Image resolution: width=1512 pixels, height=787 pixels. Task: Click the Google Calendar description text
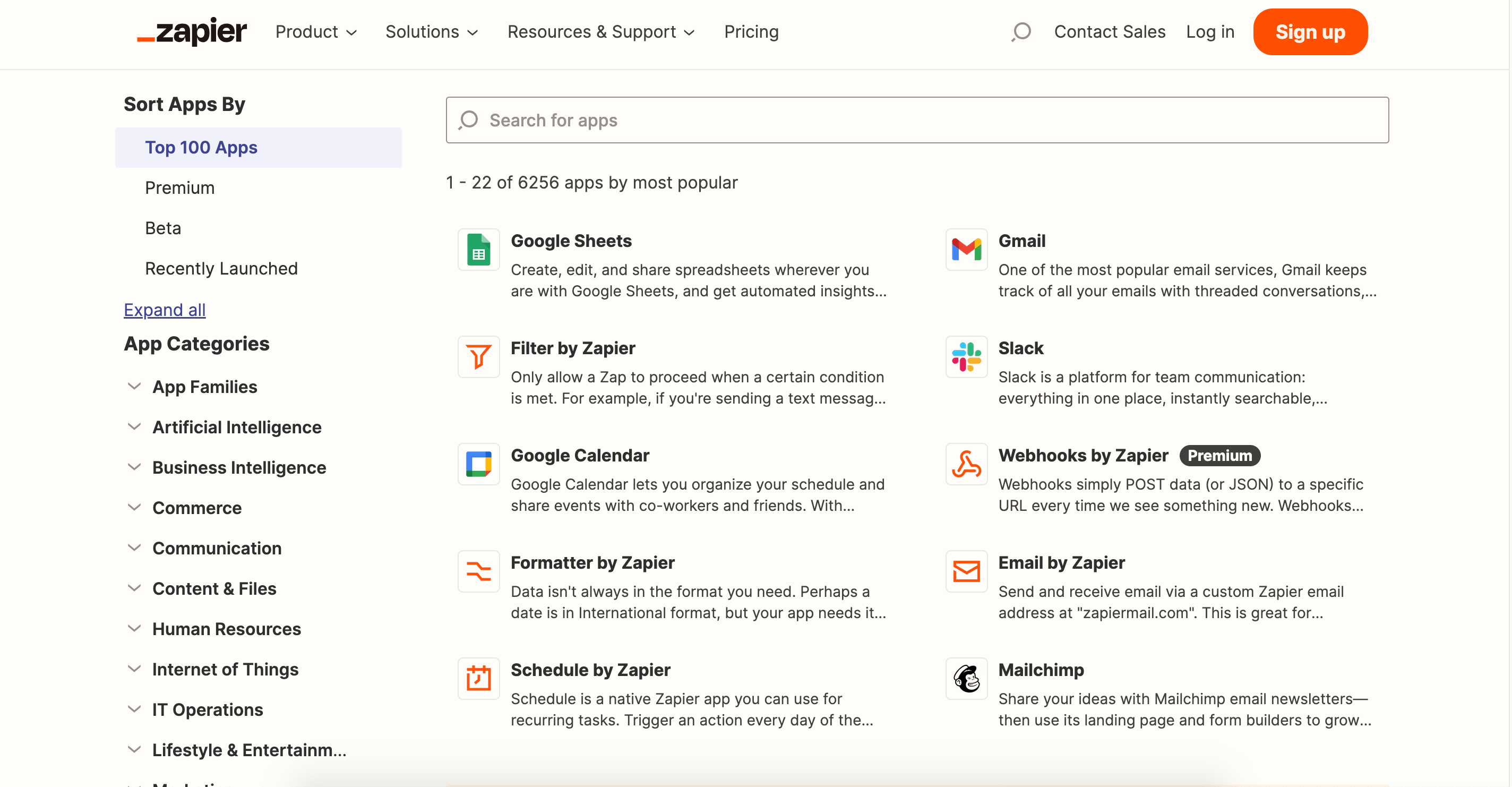pyautogui.click(x=697, y=494)
